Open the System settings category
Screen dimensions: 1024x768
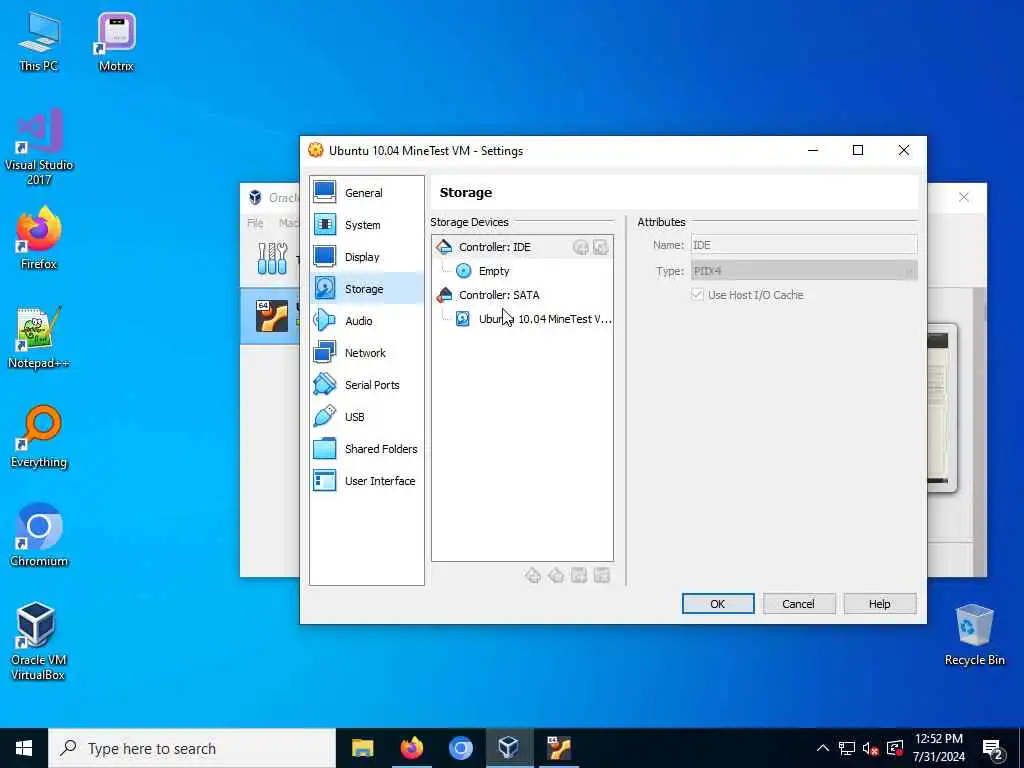(366, 225)
